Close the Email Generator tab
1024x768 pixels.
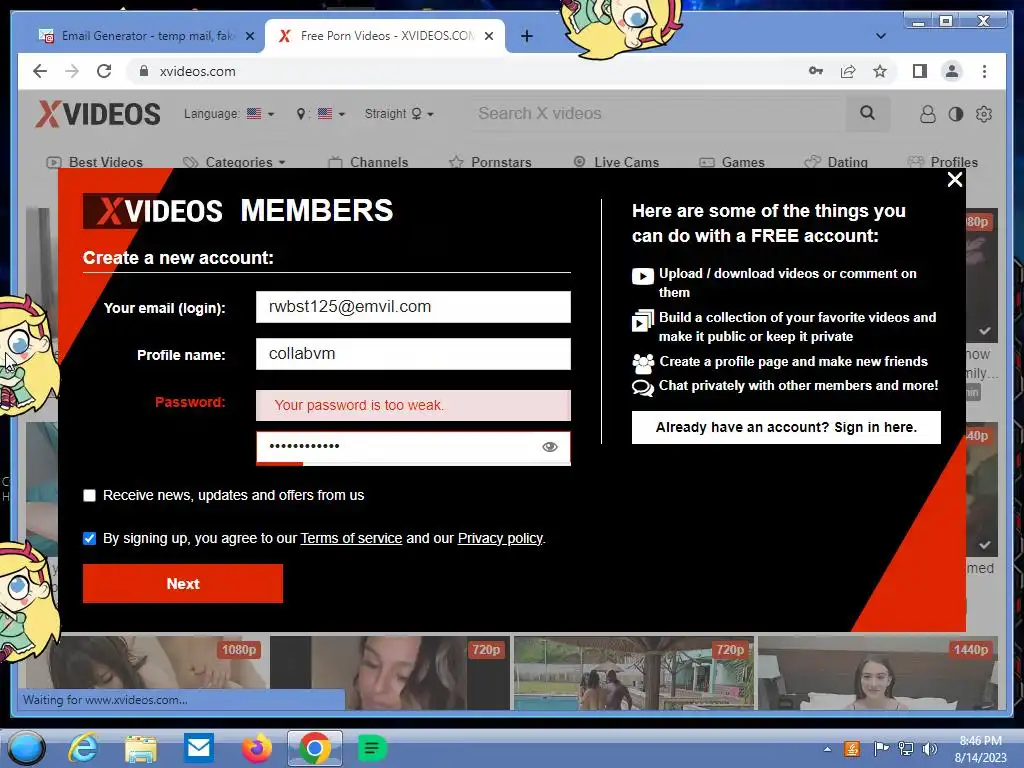tap(249, 36)
